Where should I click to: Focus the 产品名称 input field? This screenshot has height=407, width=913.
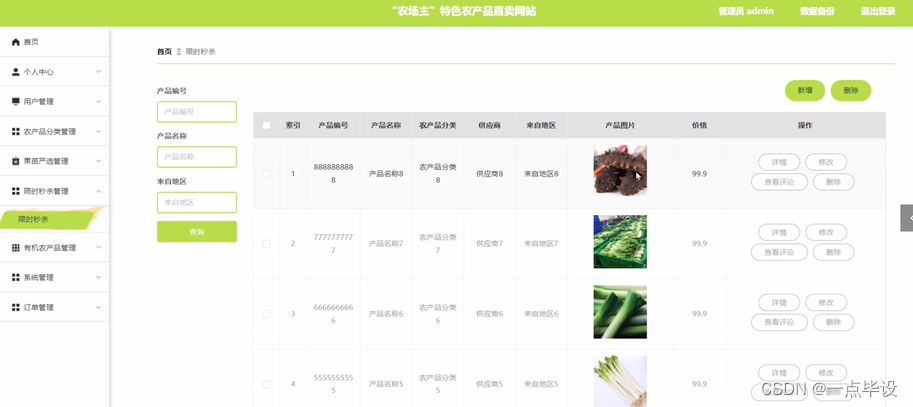click(x=197, y=157)
